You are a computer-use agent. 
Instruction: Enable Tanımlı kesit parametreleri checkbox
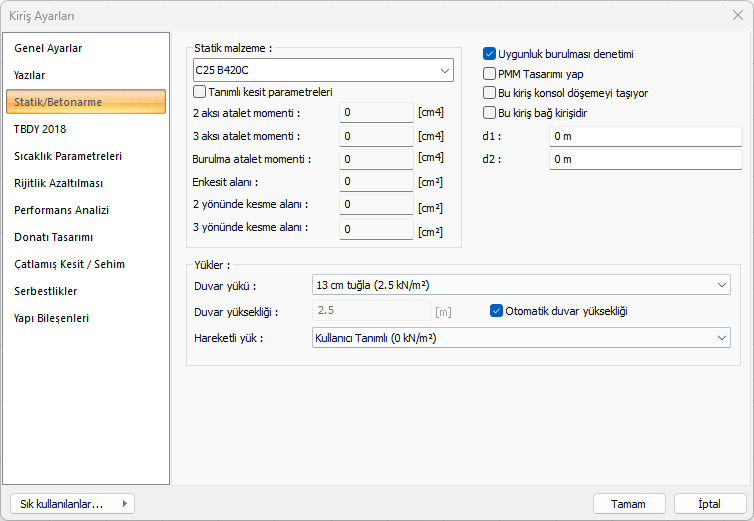(200, 92)
